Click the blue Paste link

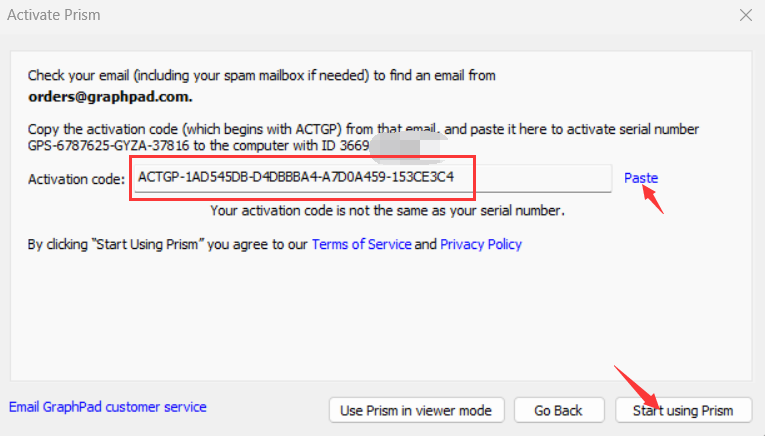tap(641, 178)
